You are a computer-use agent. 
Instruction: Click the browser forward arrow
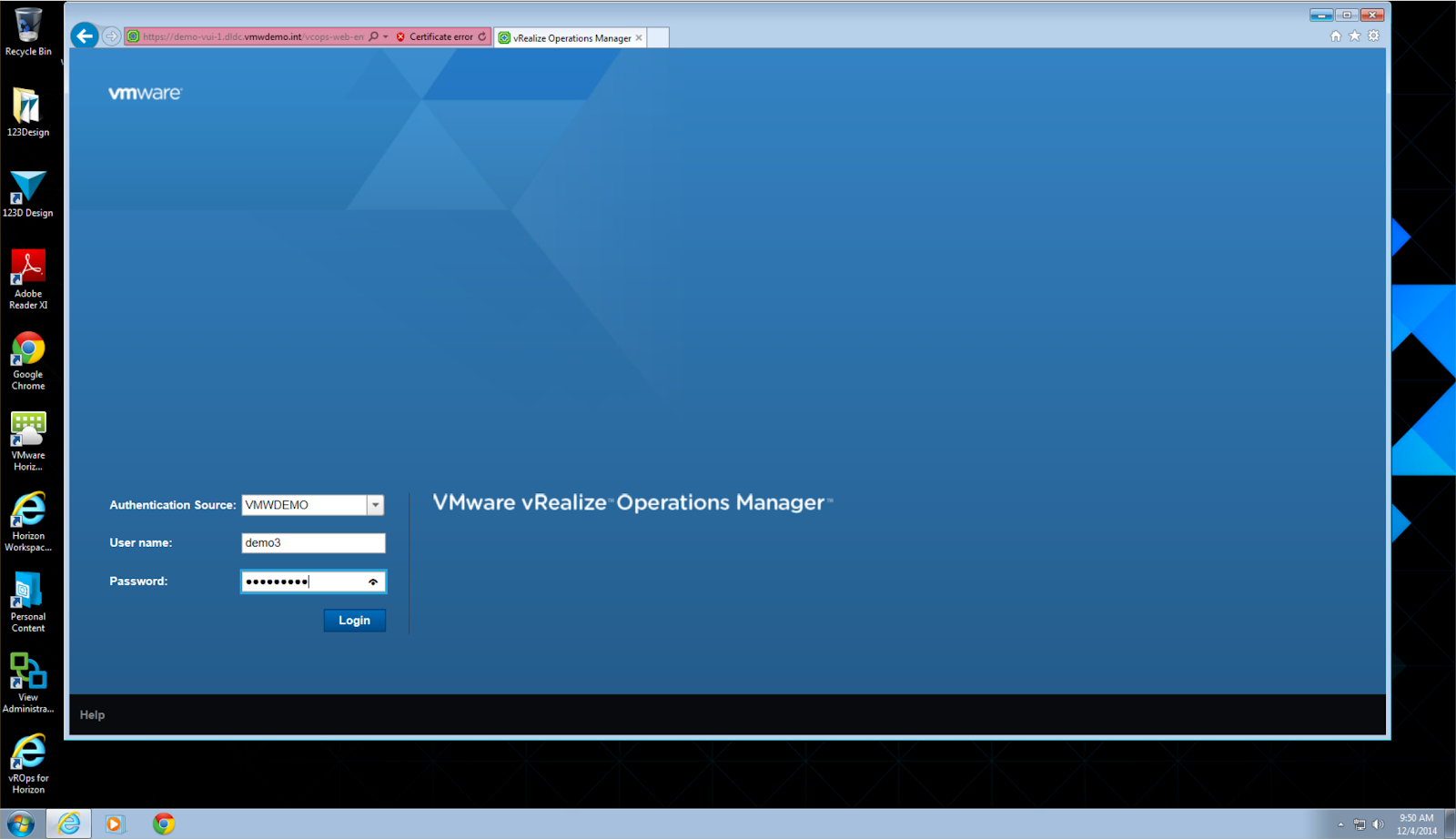click(x=111, y=36)
